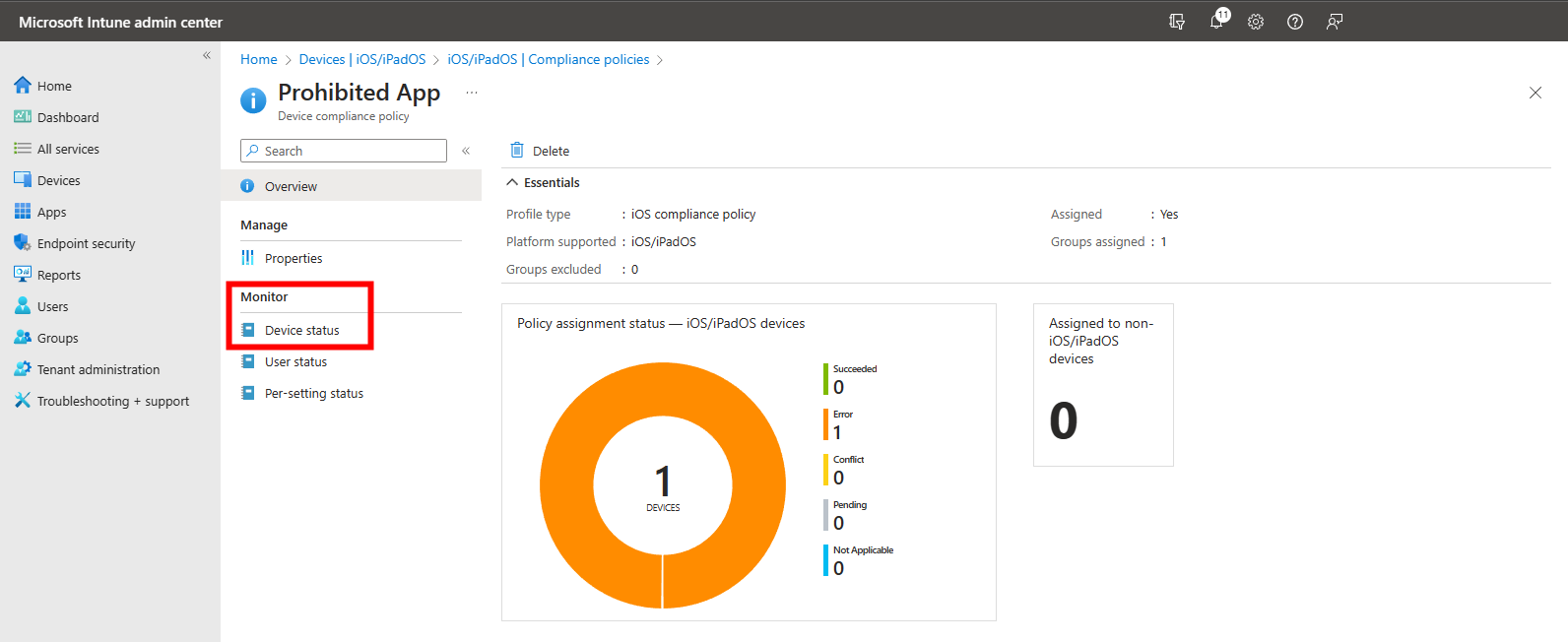
Task: Go to Home breadcrumb link
Action: click(259, 59)
